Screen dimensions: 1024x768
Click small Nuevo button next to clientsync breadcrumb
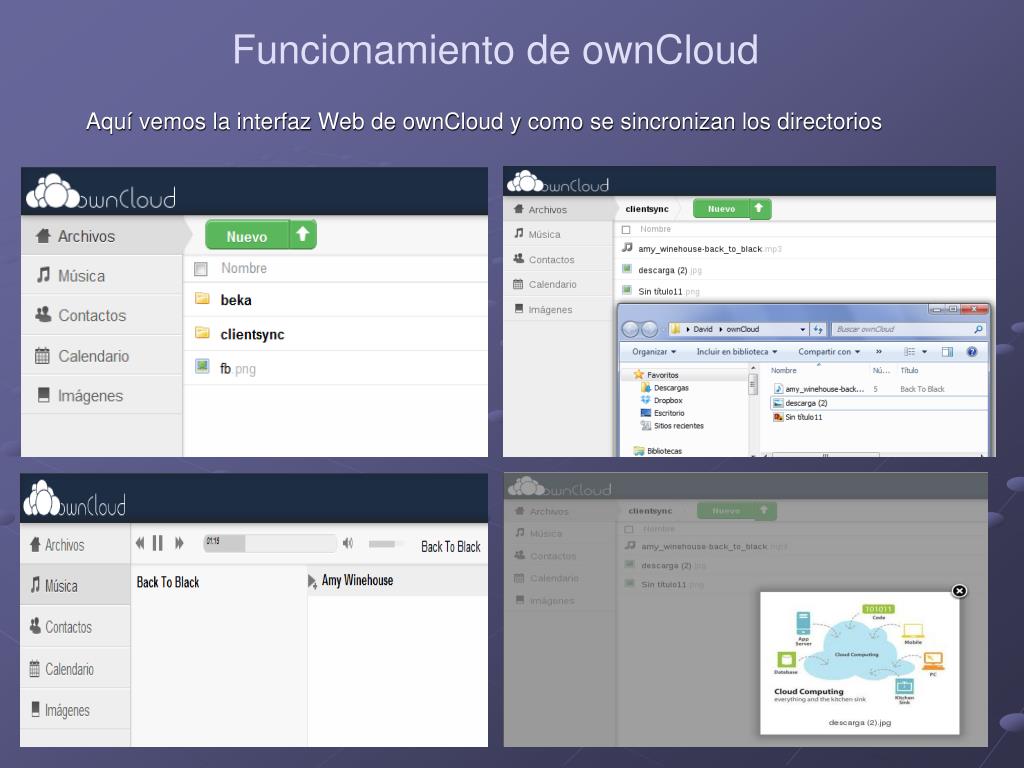tap(721, 209)
